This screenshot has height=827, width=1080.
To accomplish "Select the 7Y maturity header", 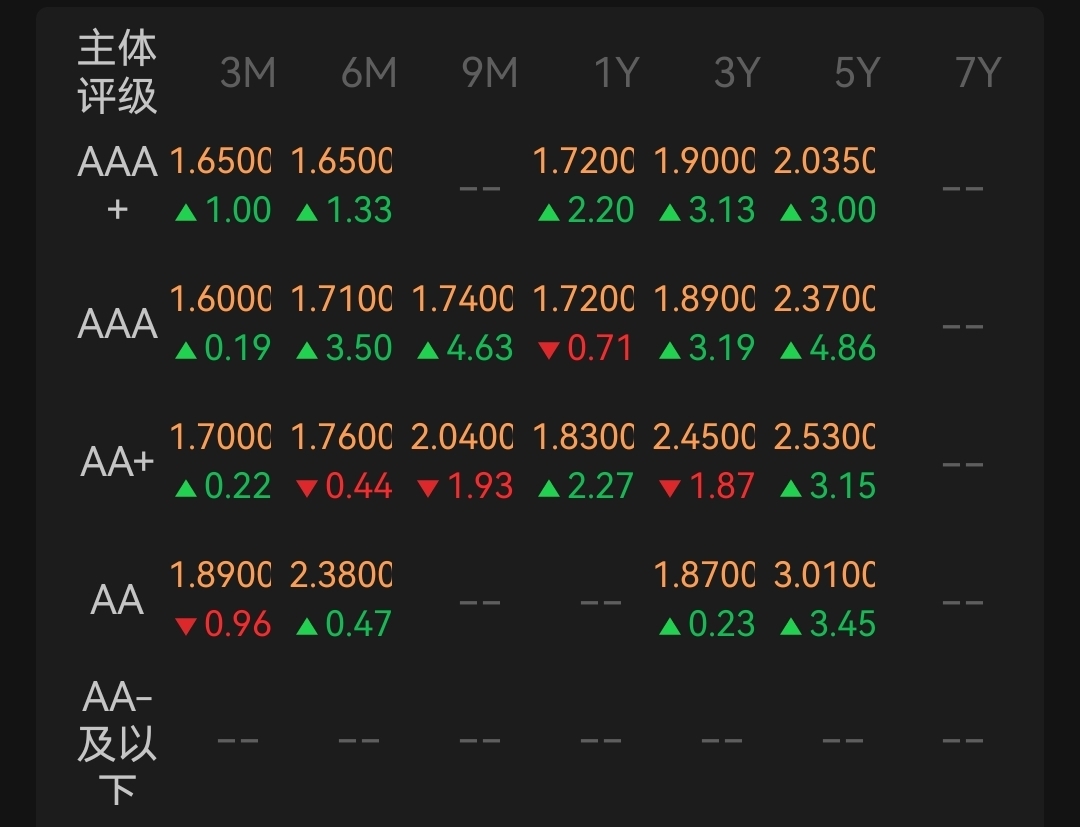I will [978, 73].
